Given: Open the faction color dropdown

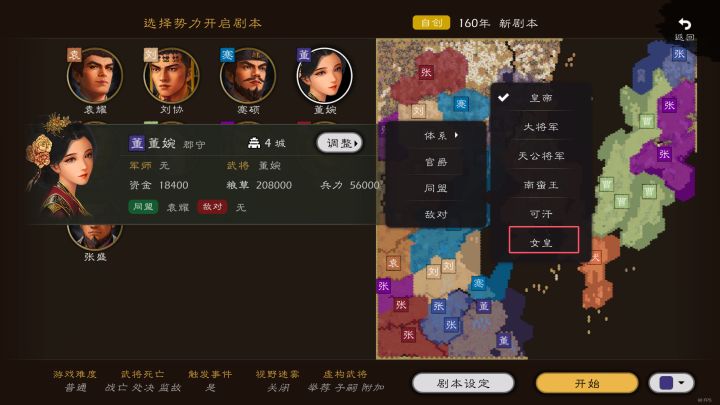Looking at the screenshot, I should 671,383.
